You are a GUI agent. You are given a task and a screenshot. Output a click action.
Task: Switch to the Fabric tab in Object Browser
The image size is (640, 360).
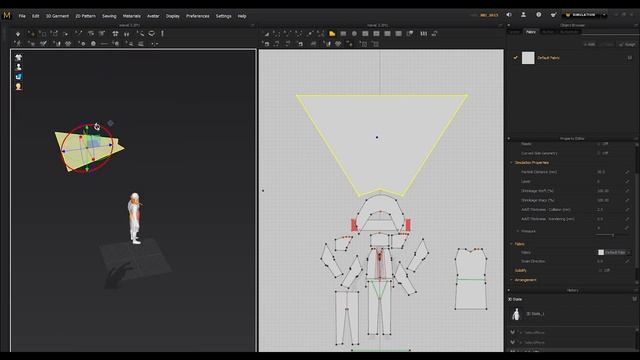click(531, 32)
